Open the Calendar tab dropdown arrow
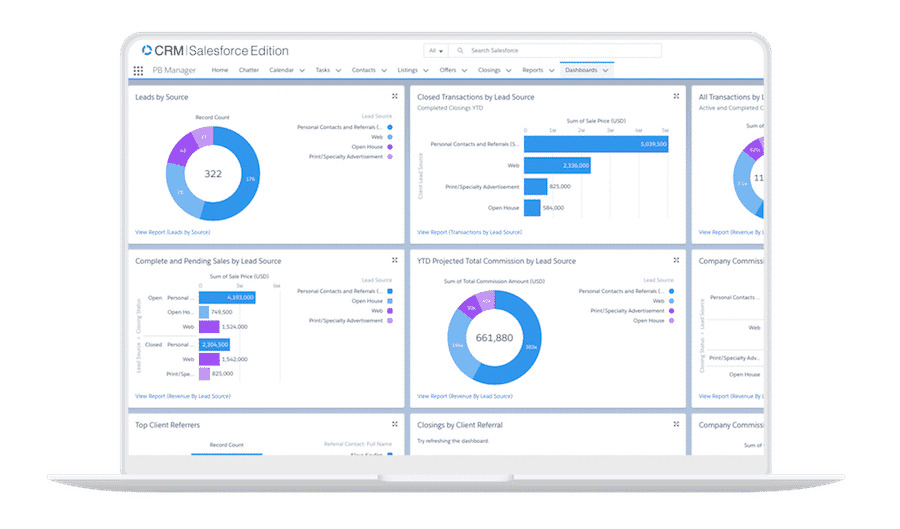 click(302, 71)
